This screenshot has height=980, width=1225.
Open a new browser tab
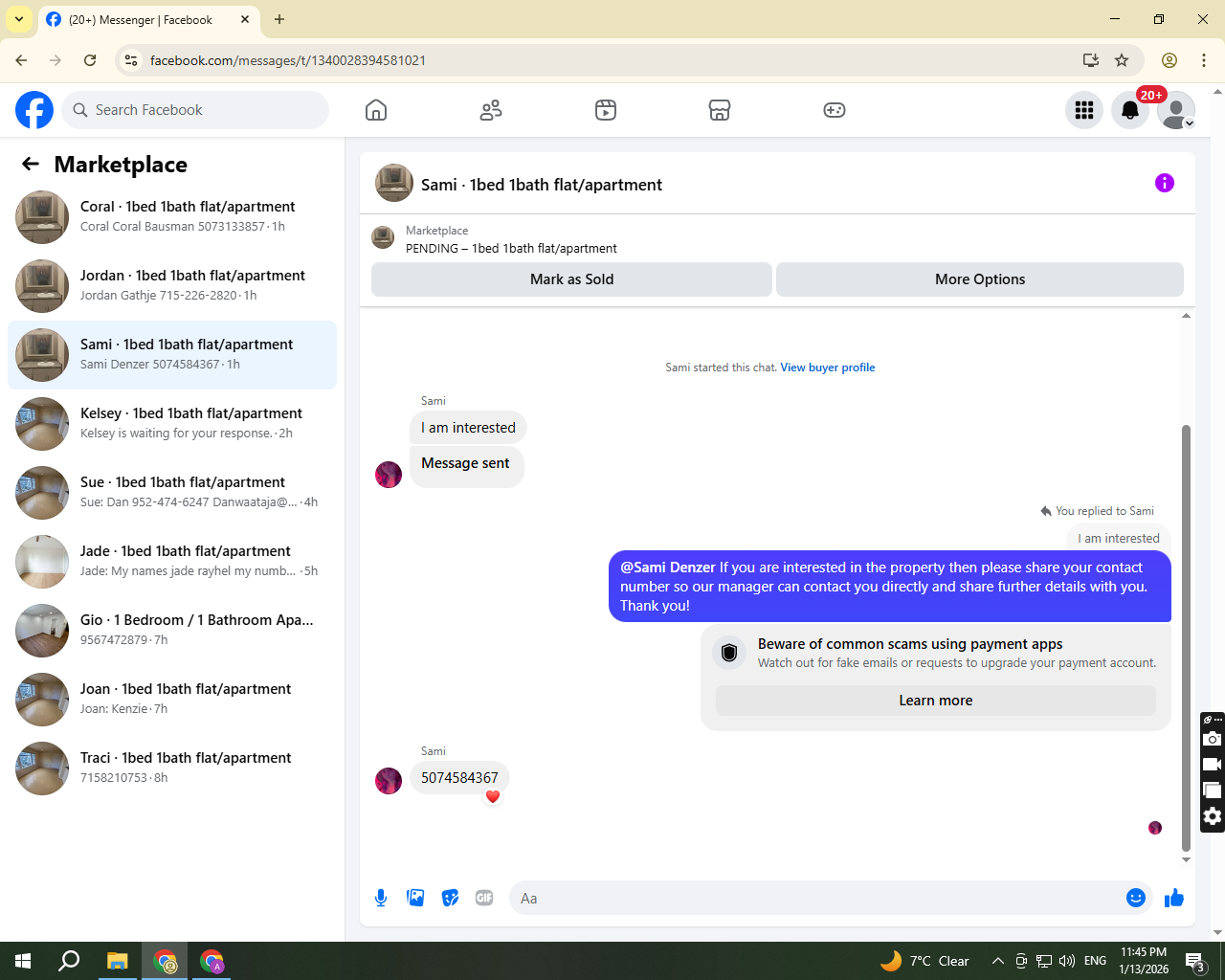279,19
